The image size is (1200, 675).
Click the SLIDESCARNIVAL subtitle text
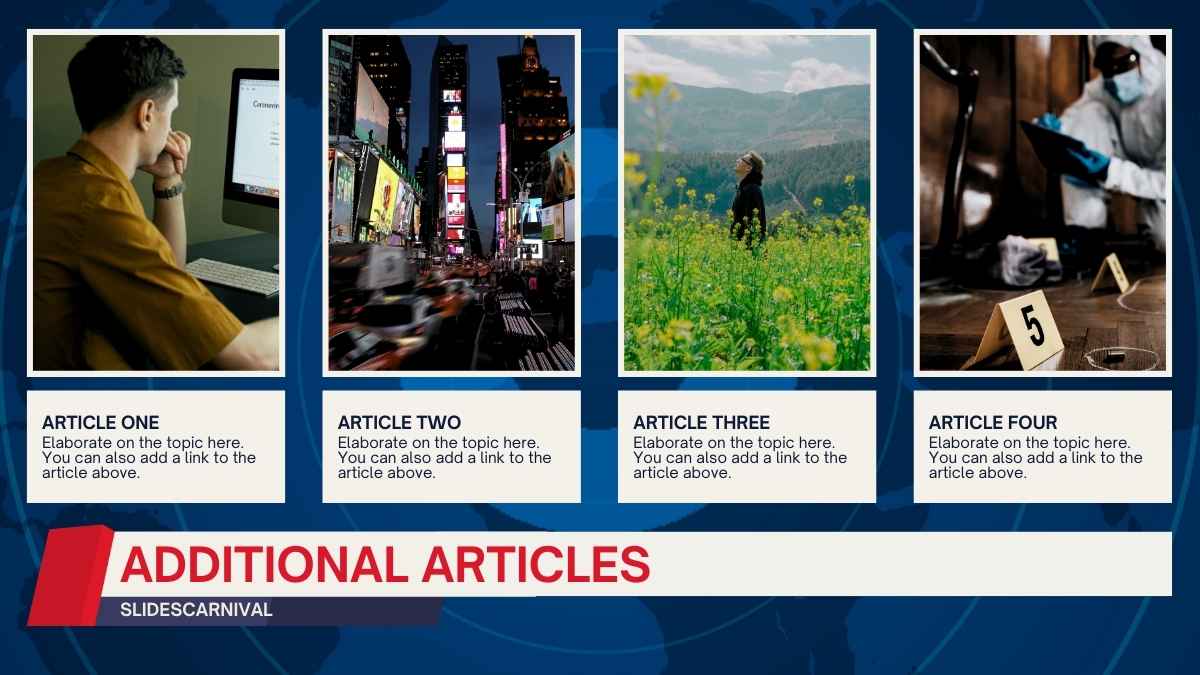tap(196, 609)
